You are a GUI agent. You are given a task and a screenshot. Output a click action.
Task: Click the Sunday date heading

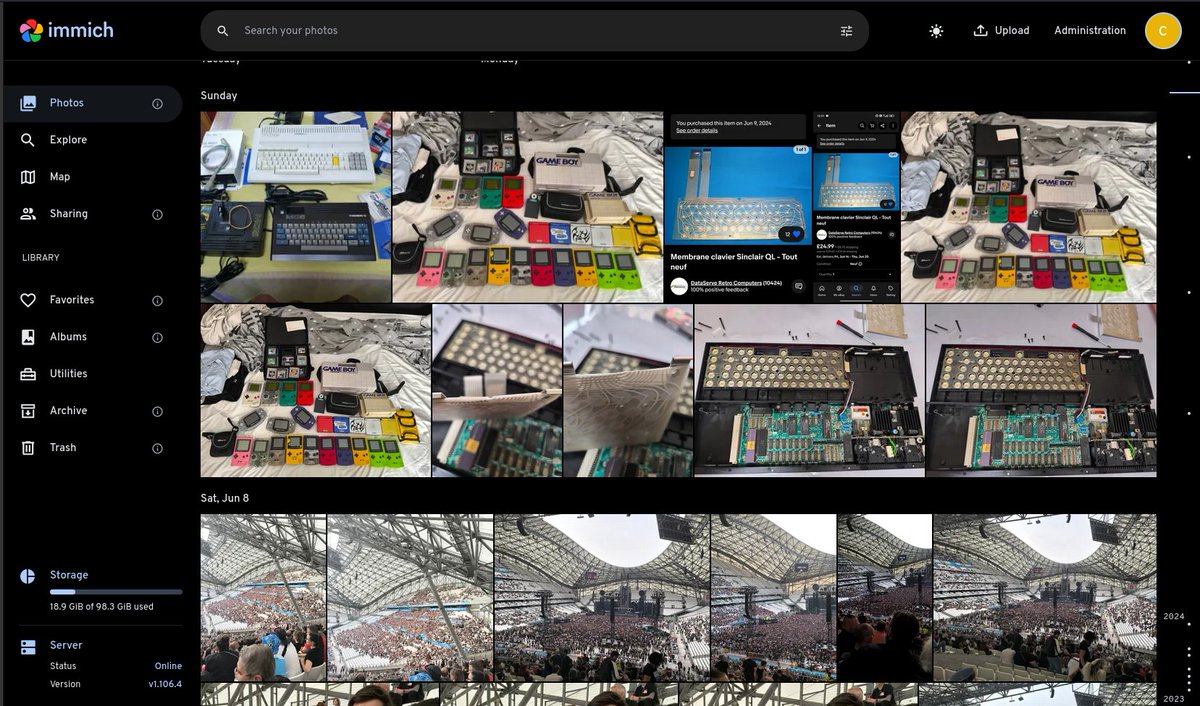pos(219,96)
